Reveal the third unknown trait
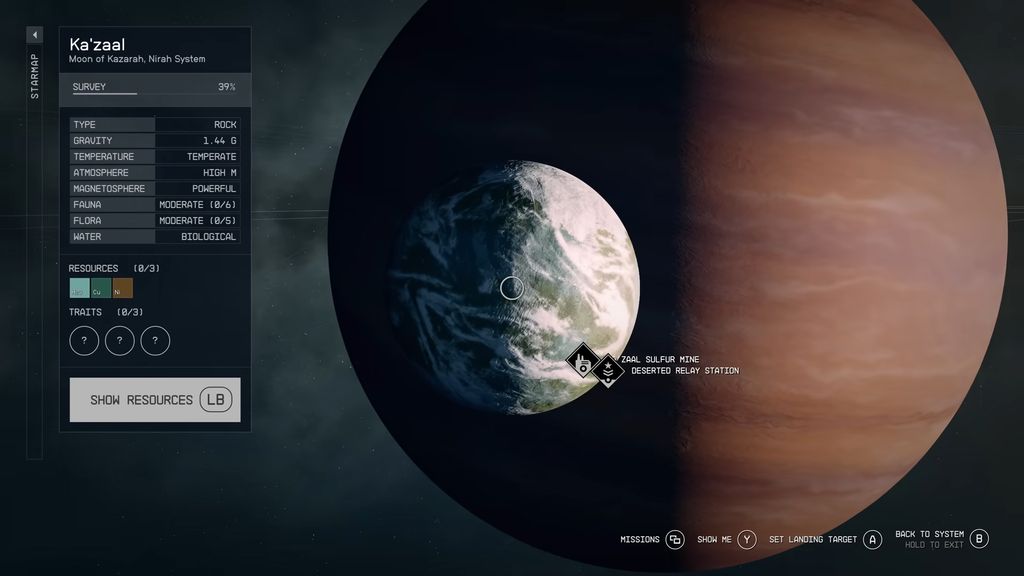Screen dimensions: 1024x576 coord(154,340)
